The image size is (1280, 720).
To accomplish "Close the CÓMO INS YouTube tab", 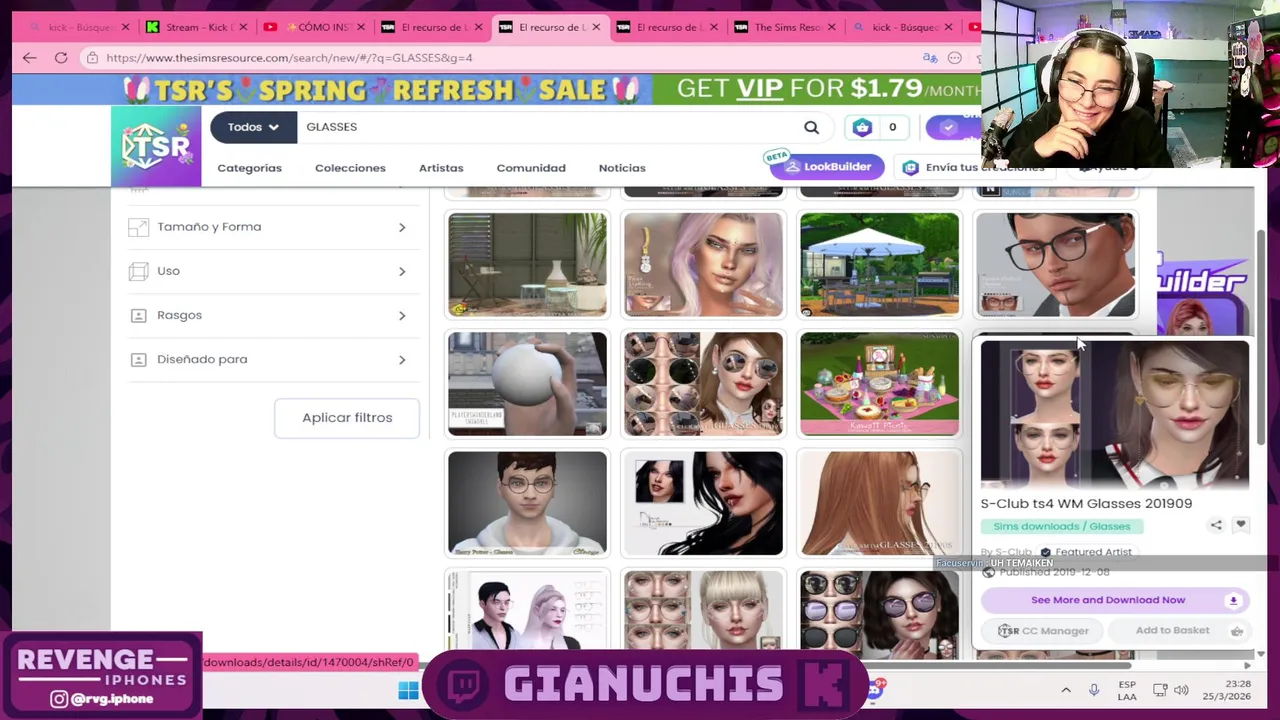I will click(x=361, y=27).
